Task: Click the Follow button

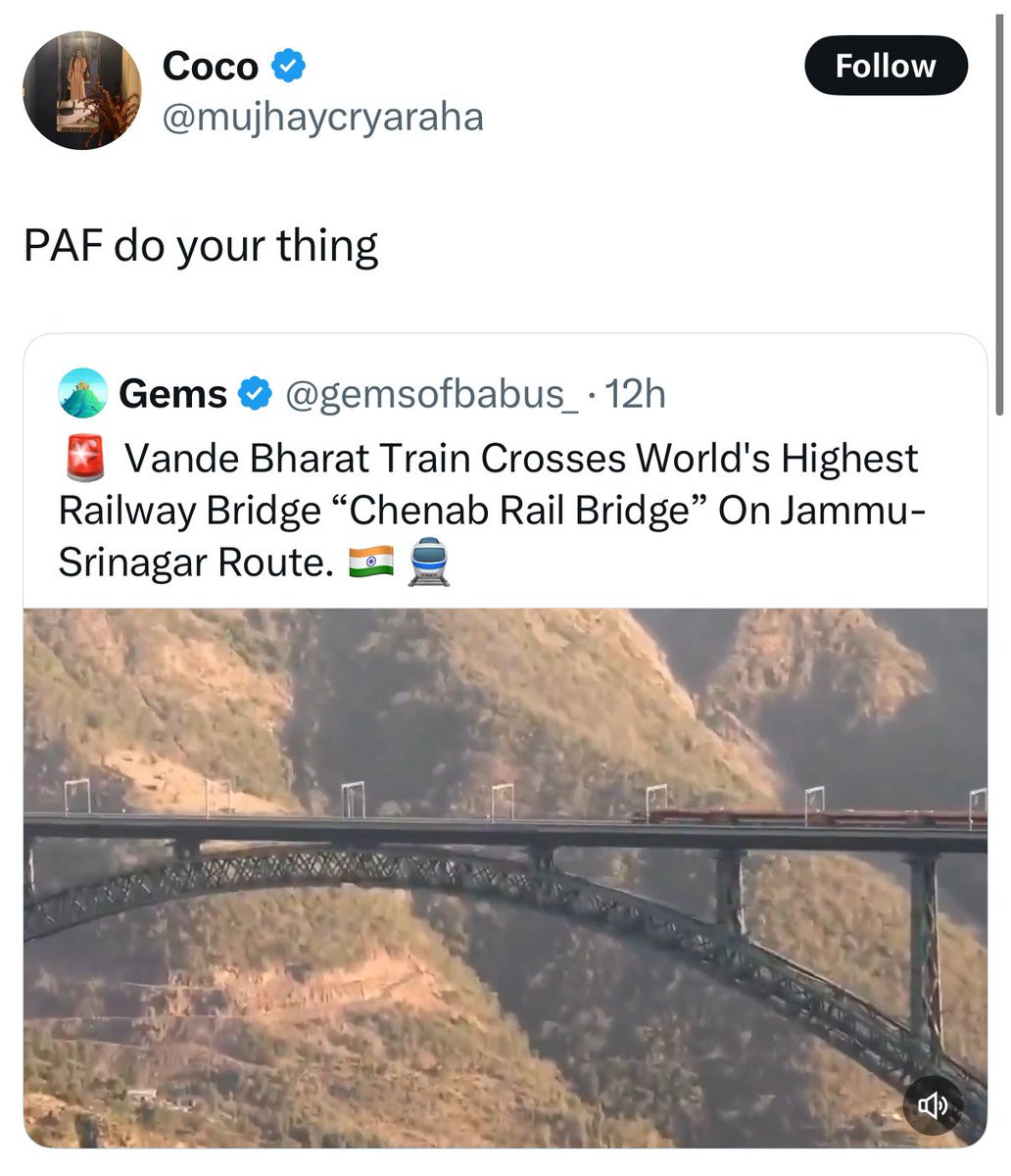Action: tap(886, 66)
